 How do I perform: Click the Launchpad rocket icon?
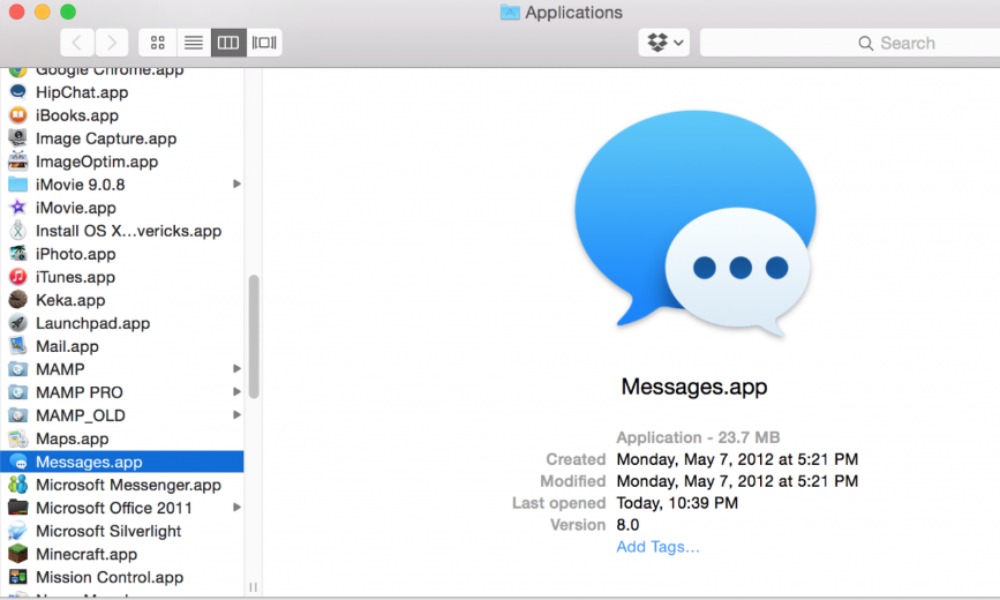[18, 323]
